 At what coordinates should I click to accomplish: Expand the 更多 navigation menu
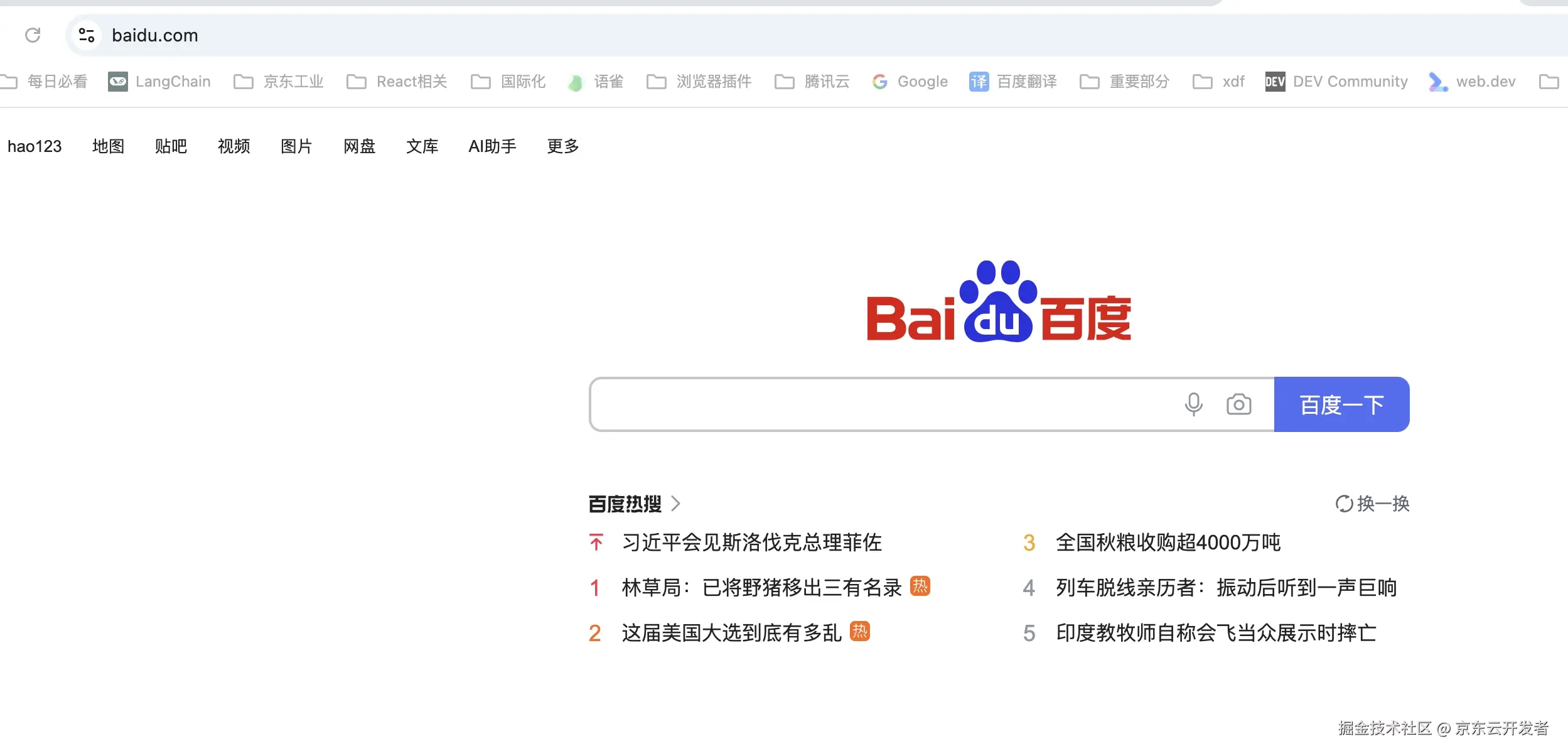(562, 146)
